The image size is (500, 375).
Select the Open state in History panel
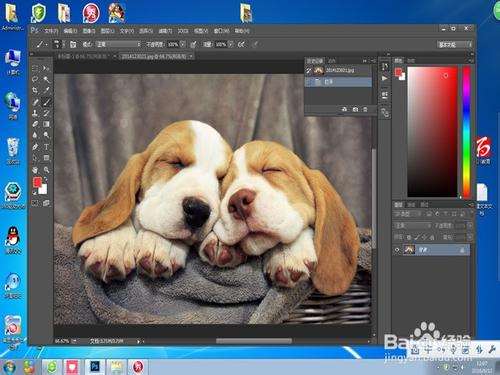click(x=338, y=81)
